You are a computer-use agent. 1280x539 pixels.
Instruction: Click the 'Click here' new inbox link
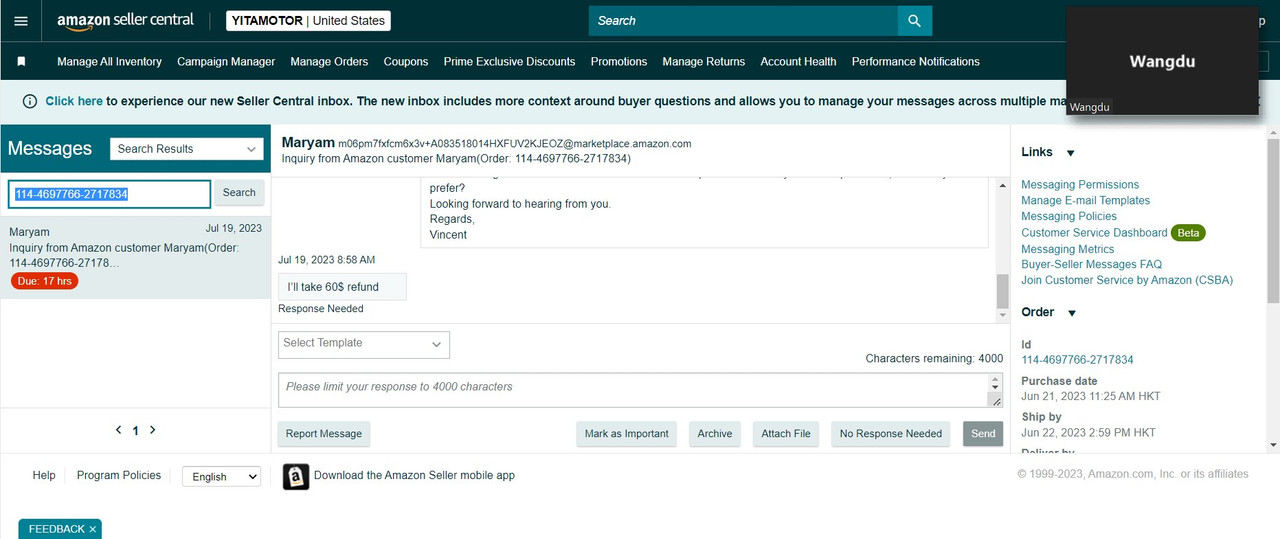74,101
